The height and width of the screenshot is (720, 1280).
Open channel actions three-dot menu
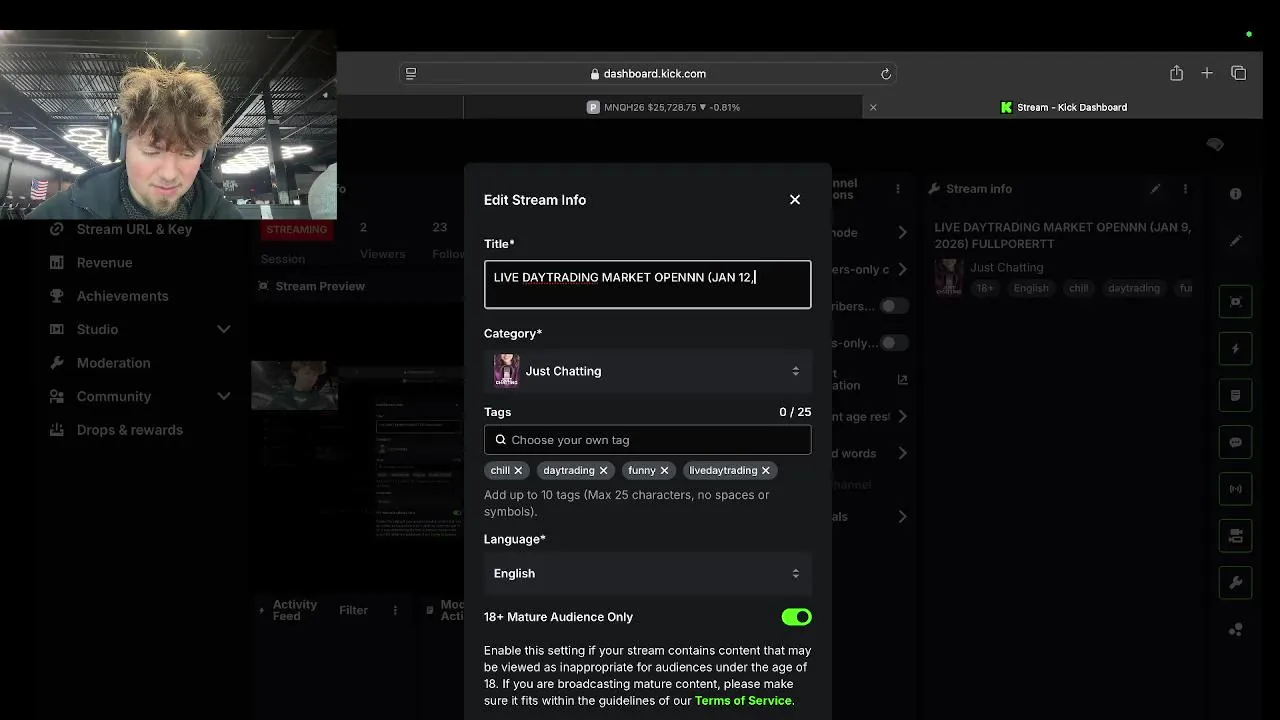click(898, 189)
